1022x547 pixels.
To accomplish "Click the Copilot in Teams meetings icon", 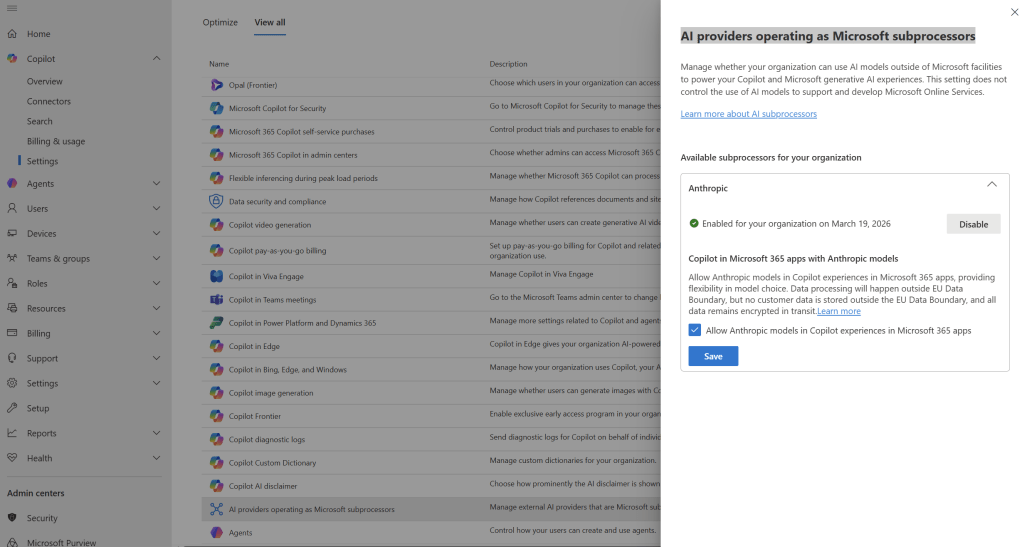I will [x=216, y=300].
